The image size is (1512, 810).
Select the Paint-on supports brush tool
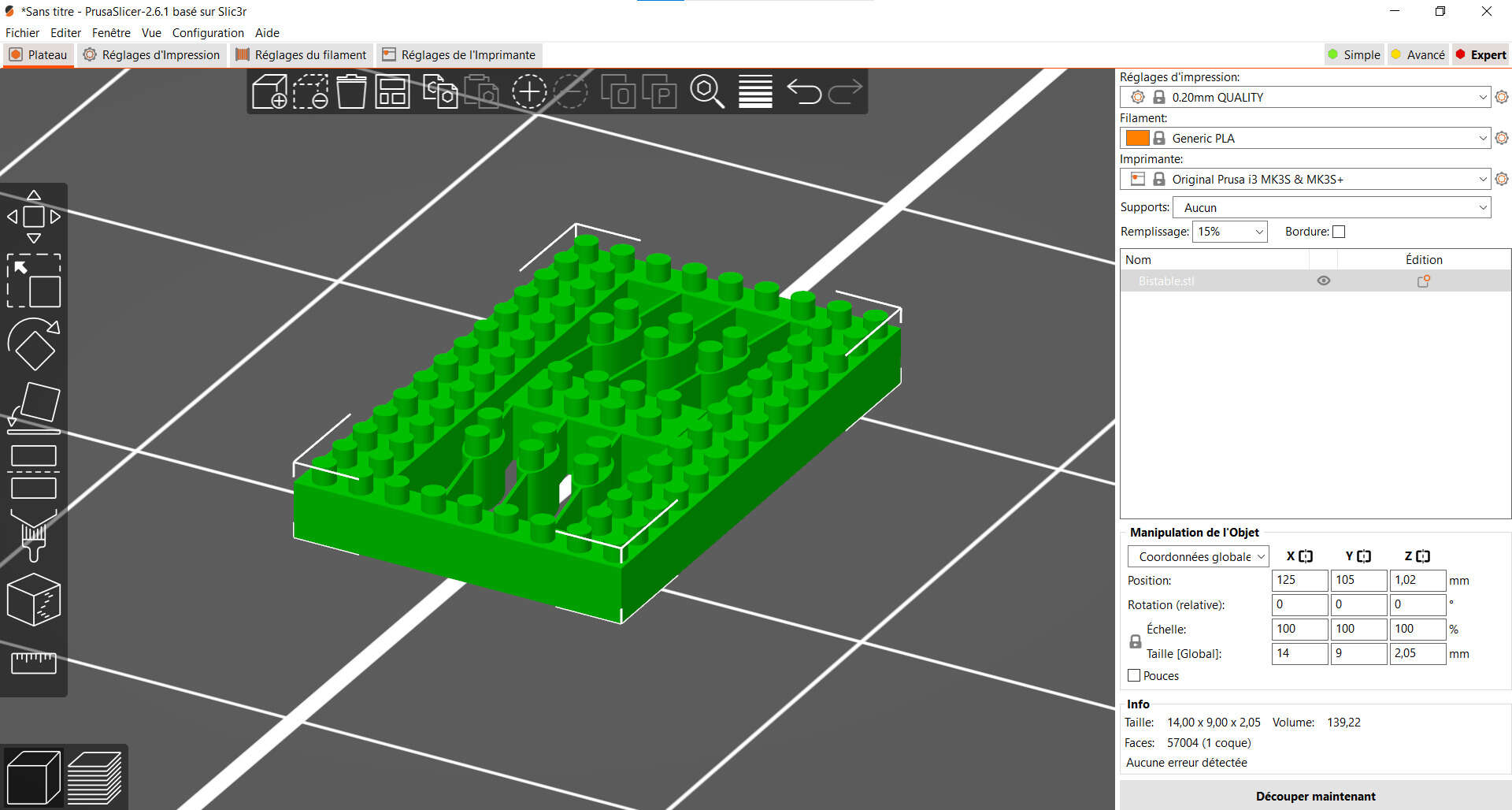34,536
